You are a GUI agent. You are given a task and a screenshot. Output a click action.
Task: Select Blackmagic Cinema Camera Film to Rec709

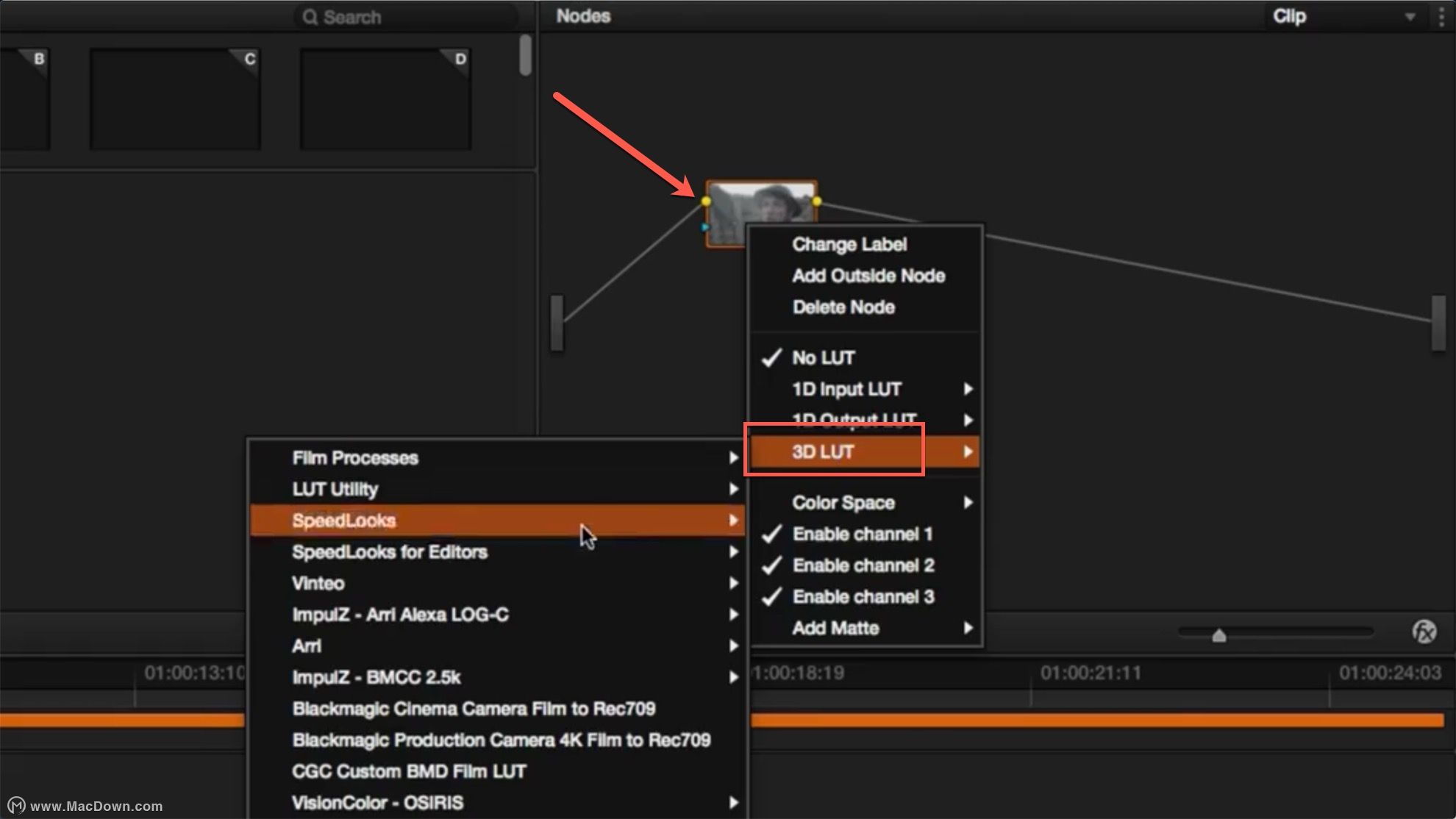pyautogui.click(x=474, y=709)
